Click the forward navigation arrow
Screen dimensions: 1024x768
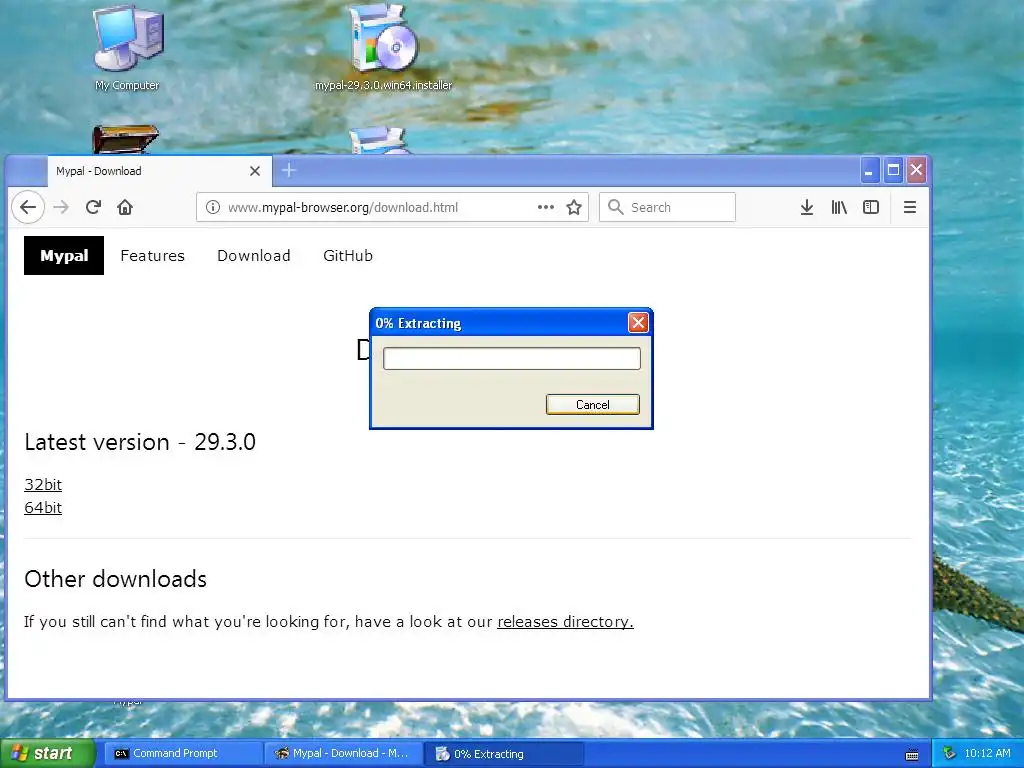click(61, 207)
